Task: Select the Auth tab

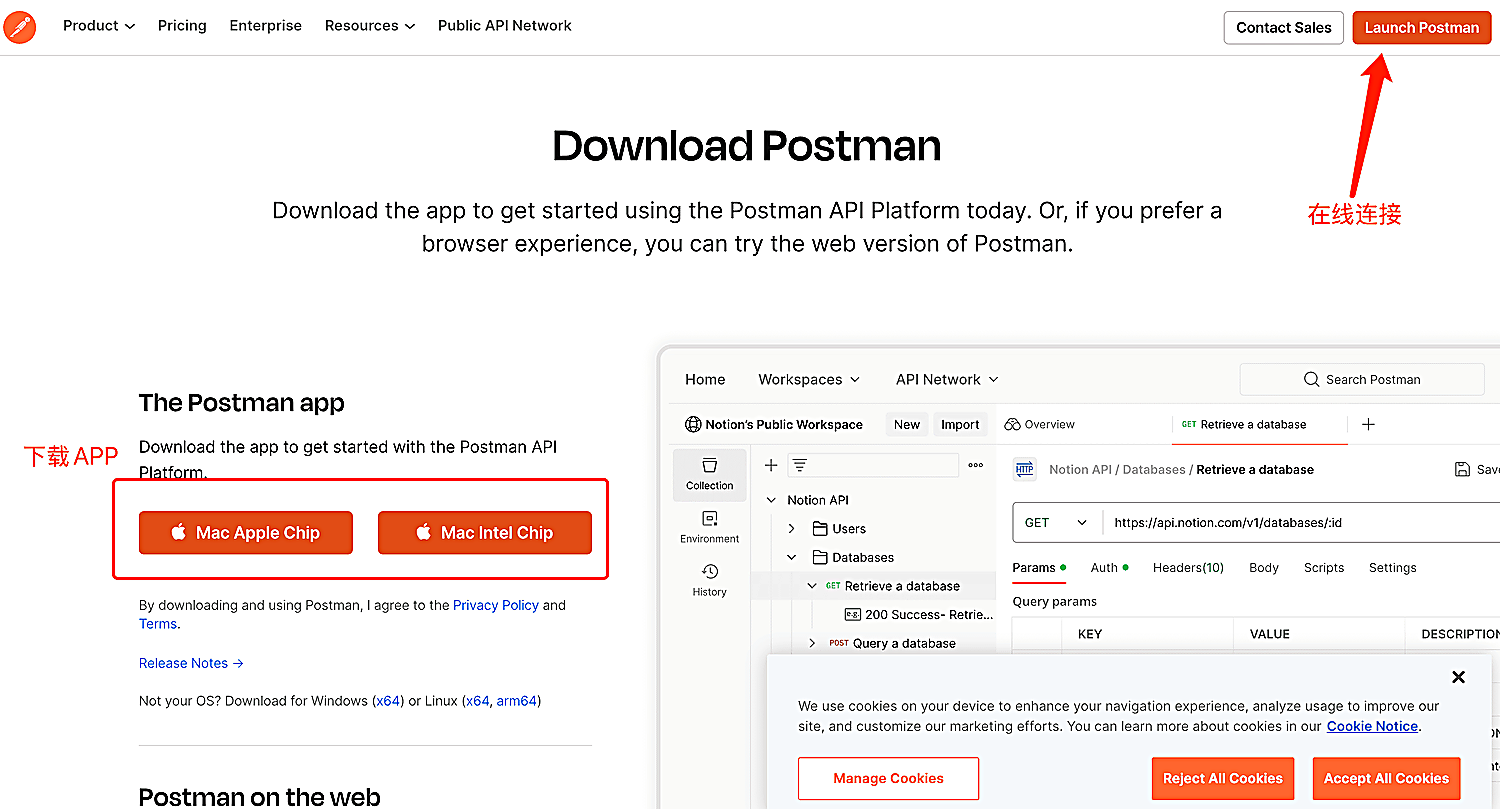Action: 1109,568
